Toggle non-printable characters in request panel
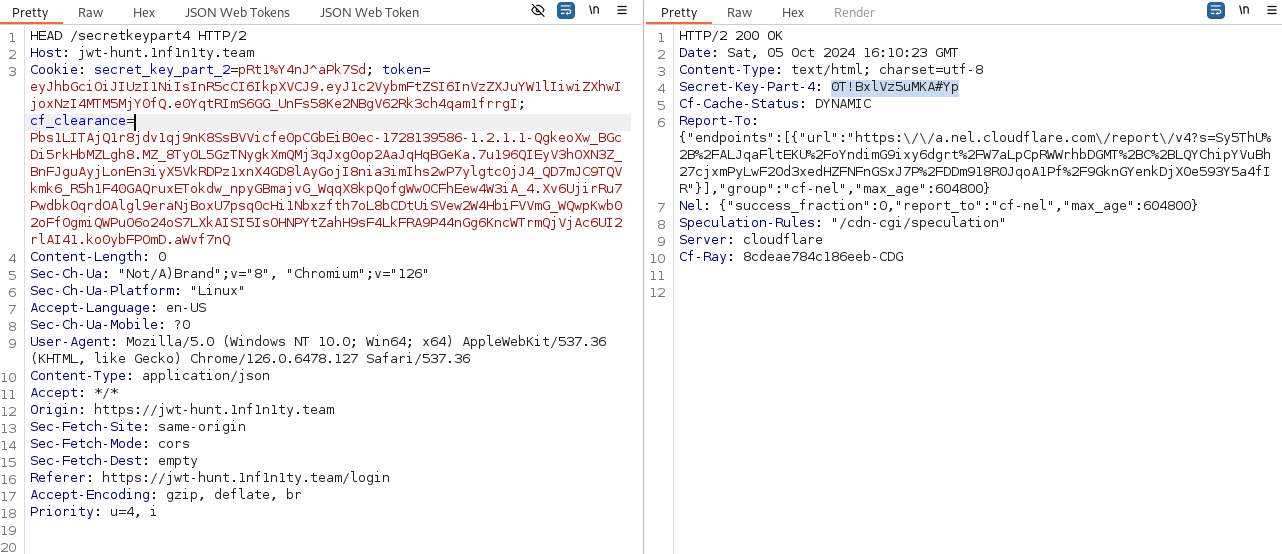This screenshot has width=1282, height=554. click(594, 11)
